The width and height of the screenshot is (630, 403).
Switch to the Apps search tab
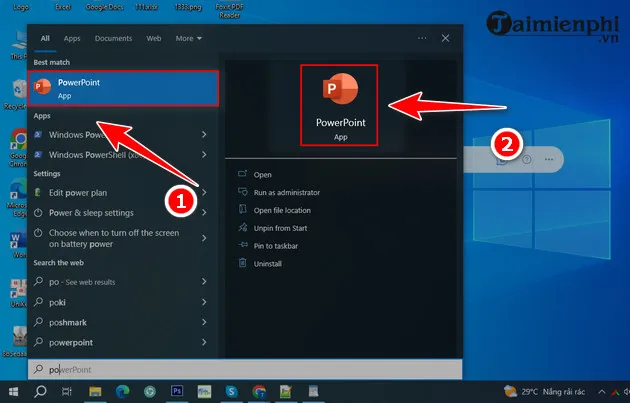(72, 39)
